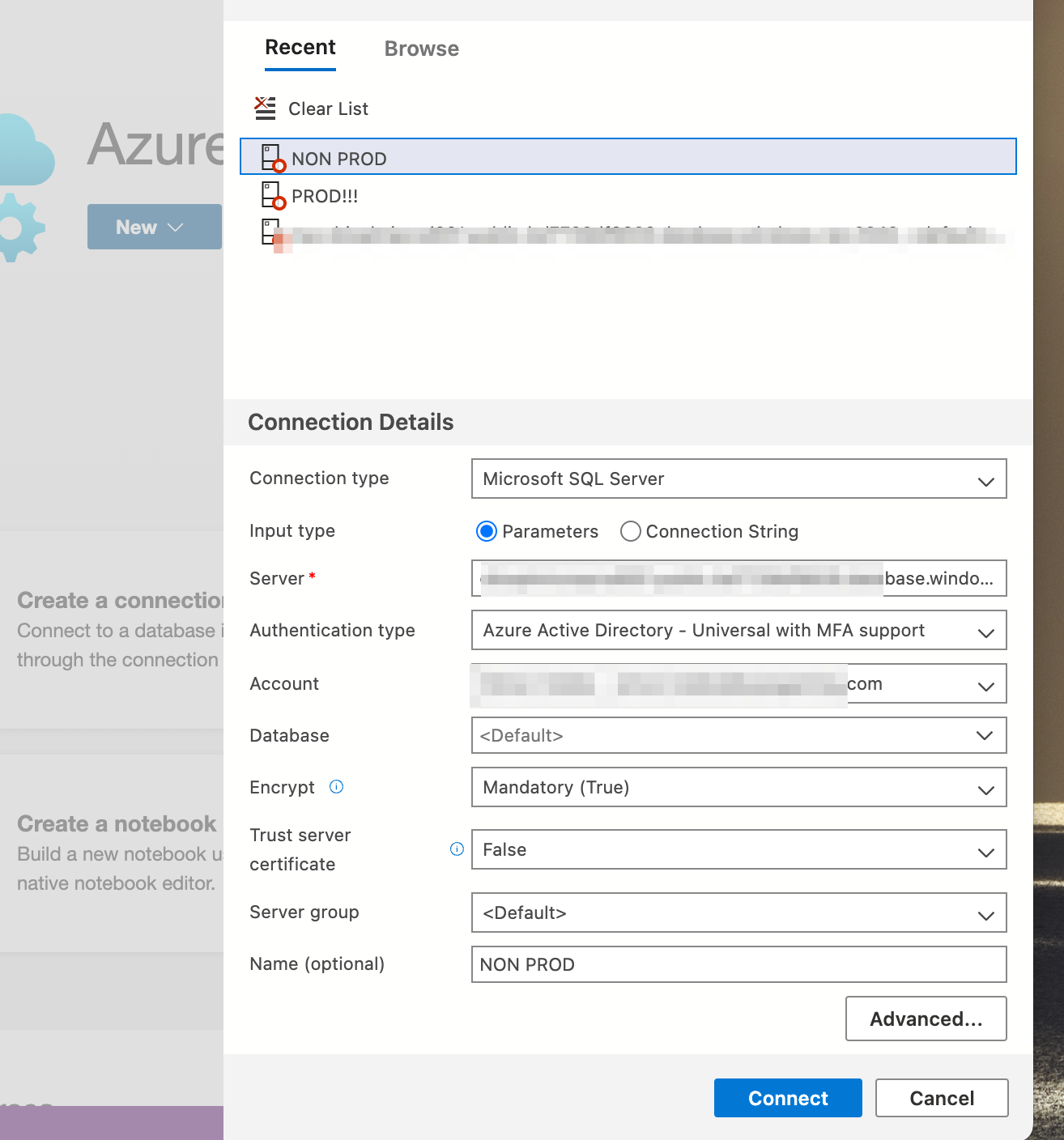Click the Clear List icon
Viewport: 1064px width, 1140px height.
coord(265,108)
